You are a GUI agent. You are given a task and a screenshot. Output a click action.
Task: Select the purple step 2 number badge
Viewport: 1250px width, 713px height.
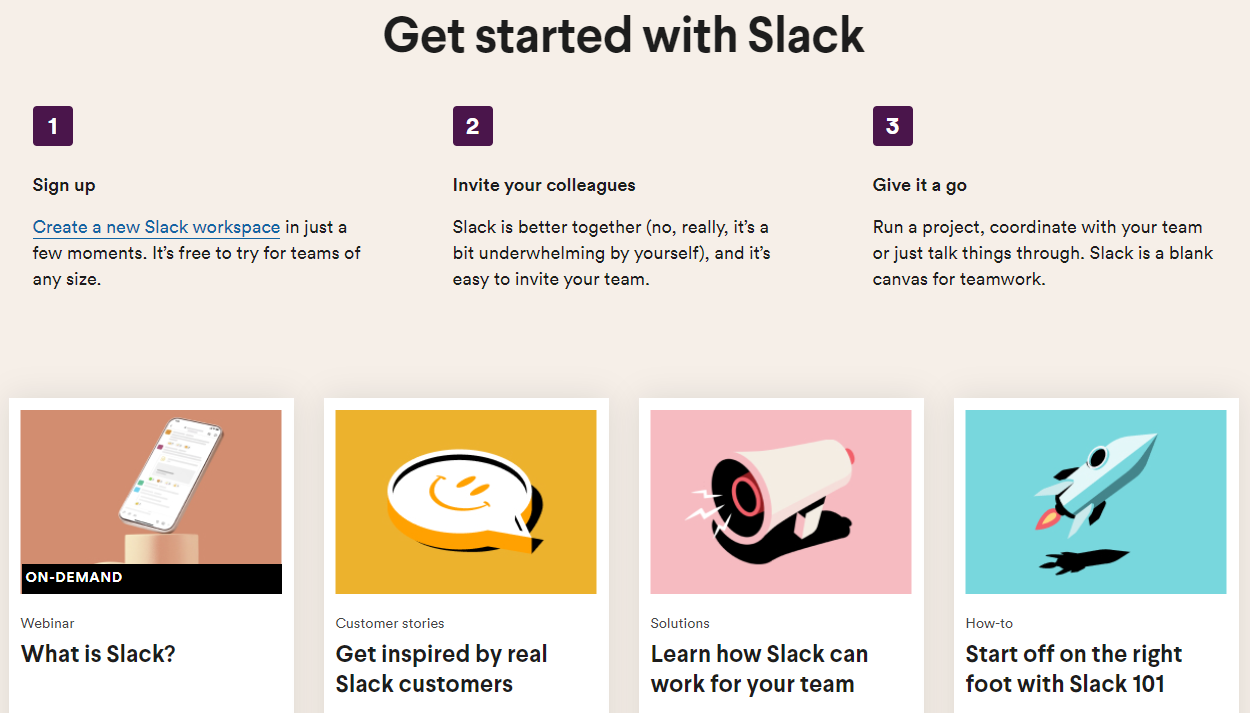[473, 126]
